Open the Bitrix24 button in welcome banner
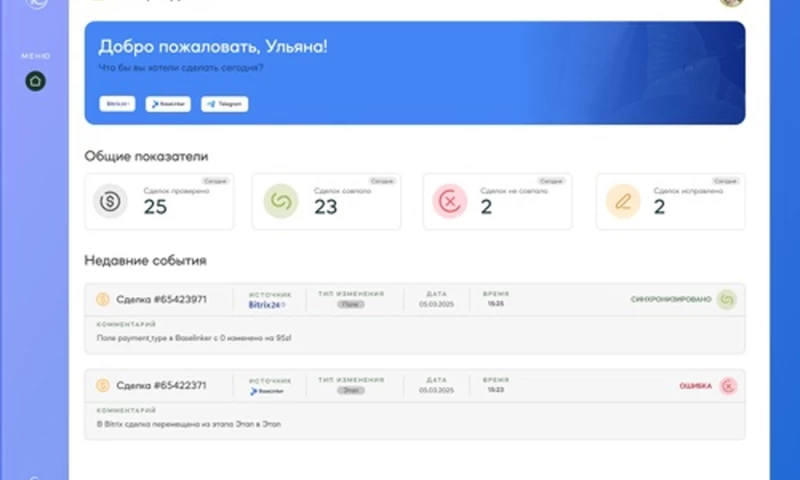Screen dimensions: 800x480 coord(117,104)
